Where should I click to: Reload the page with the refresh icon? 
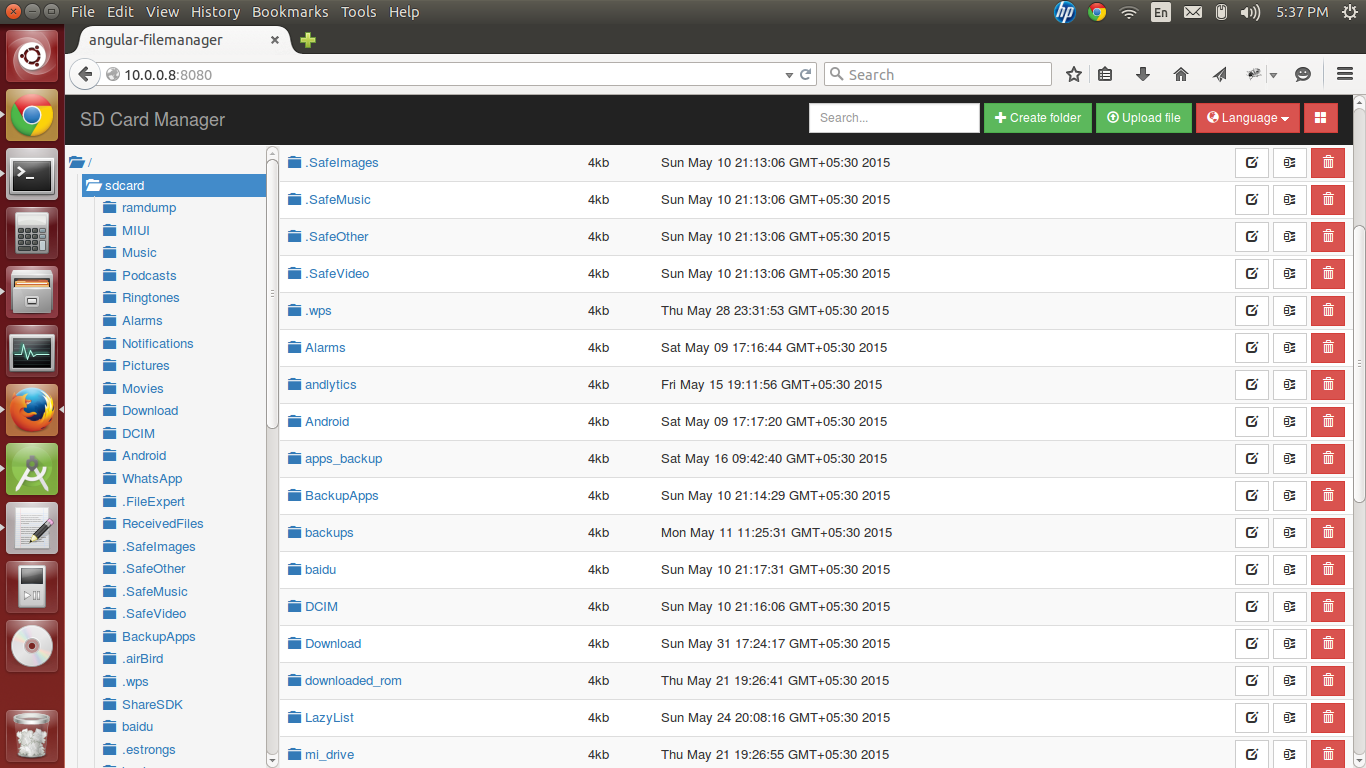coord(806,74)
